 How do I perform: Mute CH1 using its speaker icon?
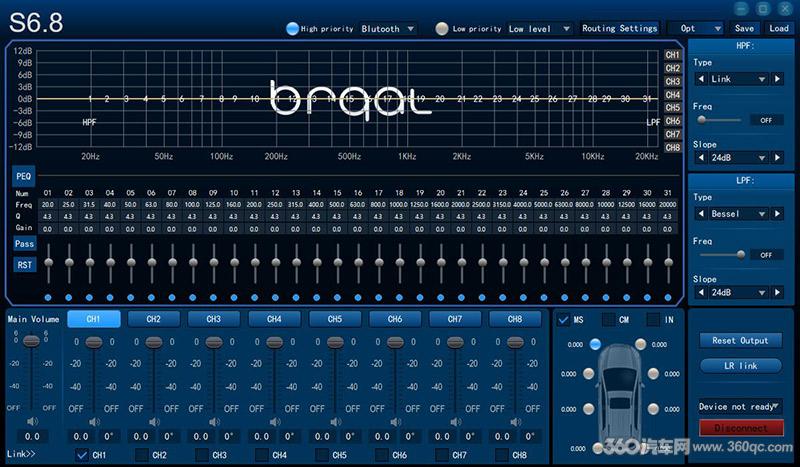tap(94, 422)
